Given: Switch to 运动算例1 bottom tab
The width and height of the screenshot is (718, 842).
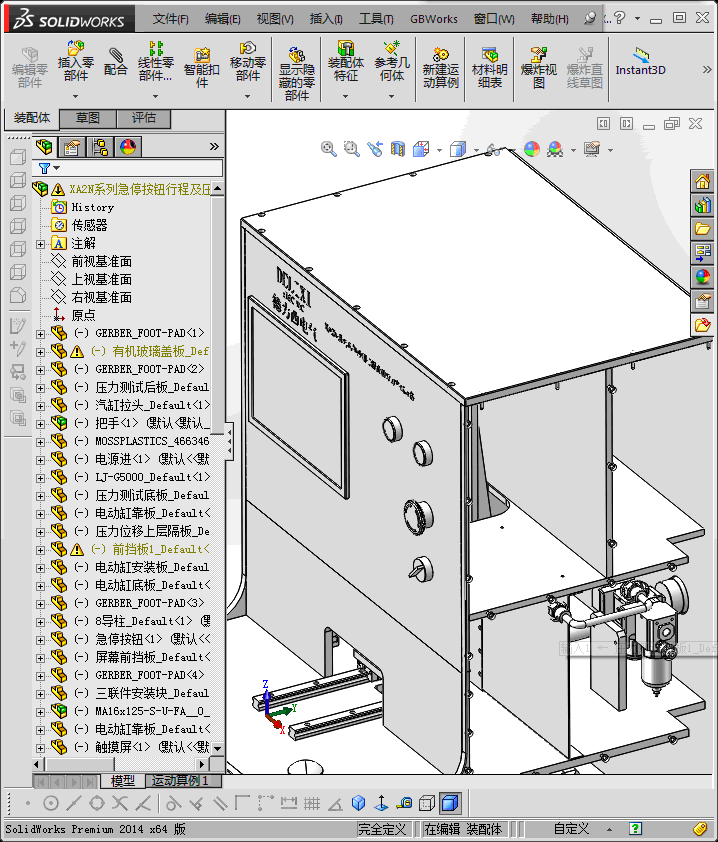Looking at the screenshot, I should (x=179, y=780).
